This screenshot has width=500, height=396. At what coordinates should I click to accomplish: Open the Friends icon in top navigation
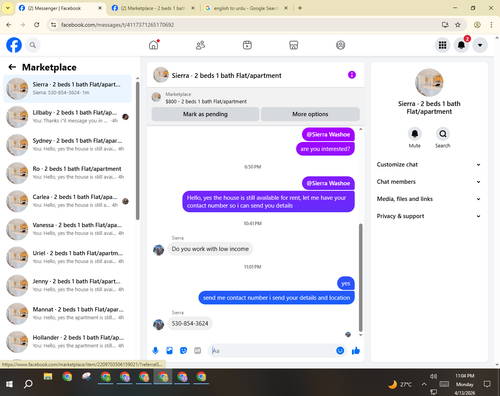200,45
